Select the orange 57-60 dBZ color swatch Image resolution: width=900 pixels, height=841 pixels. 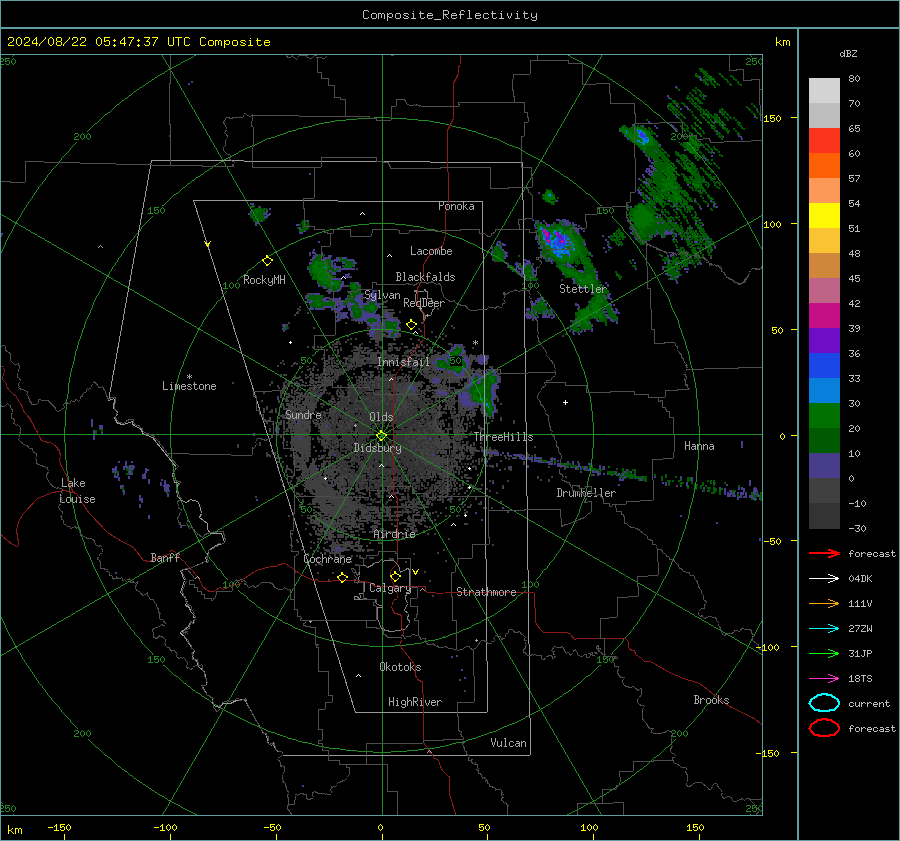tap(824, 166)
